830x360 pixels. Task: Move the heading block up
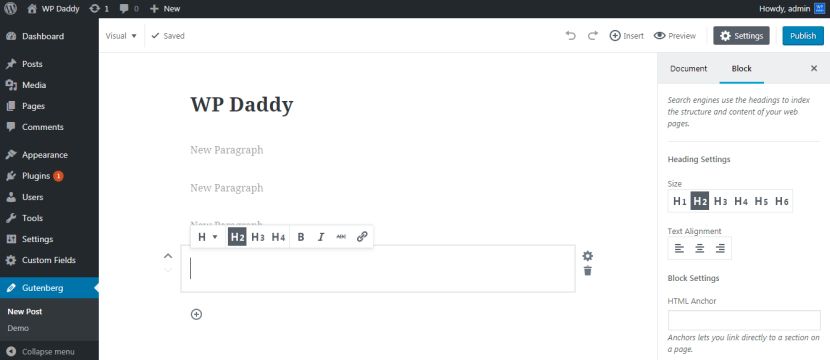(168, 256)
